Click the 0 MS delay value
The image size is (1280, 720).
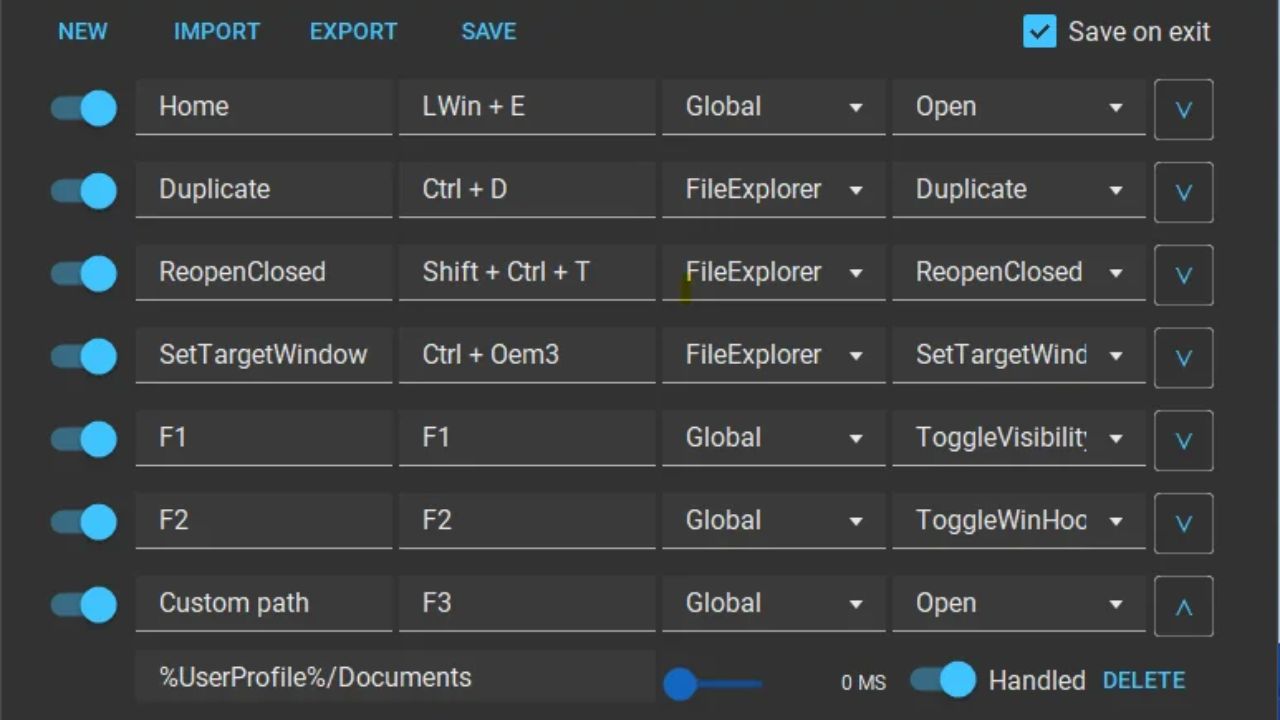click(x=864, y=683)
